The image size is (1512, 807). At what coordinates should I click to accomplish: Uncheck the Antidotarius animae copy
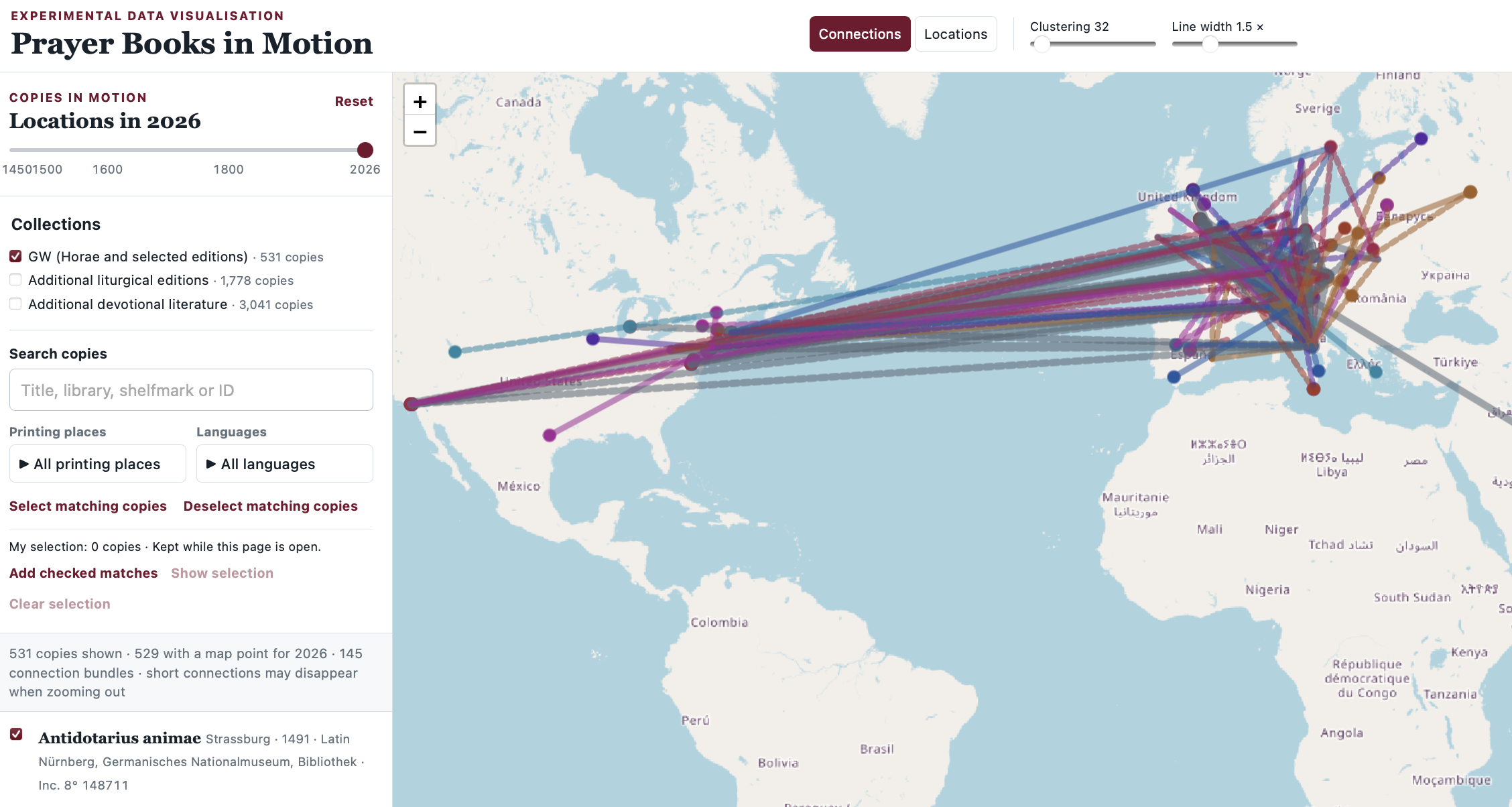tap(16, 734)
